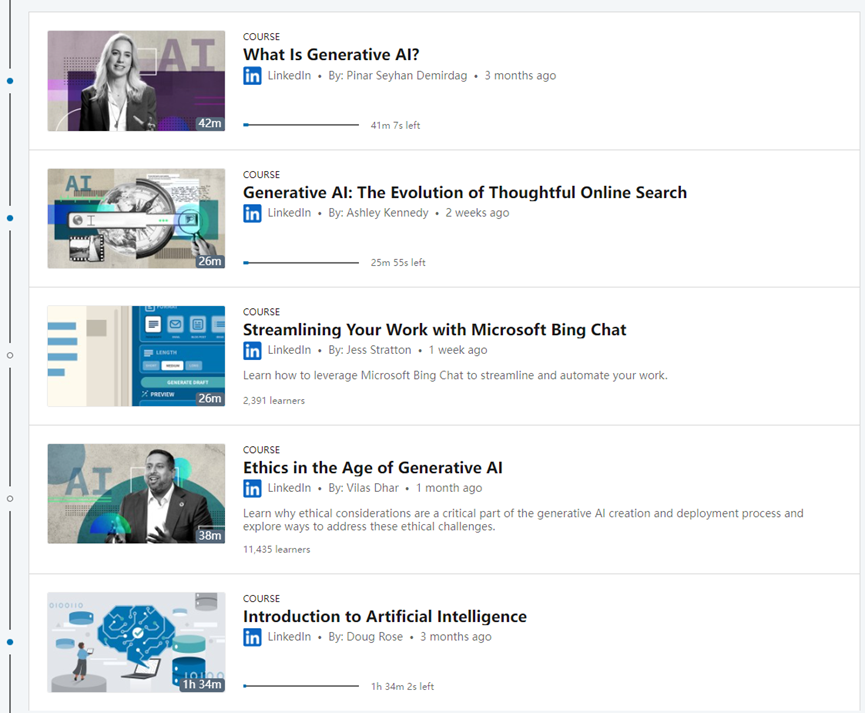Click LinkedIn logo under Bing Chat course
This screenshot has width=865, height=713.
click(252, 350)
